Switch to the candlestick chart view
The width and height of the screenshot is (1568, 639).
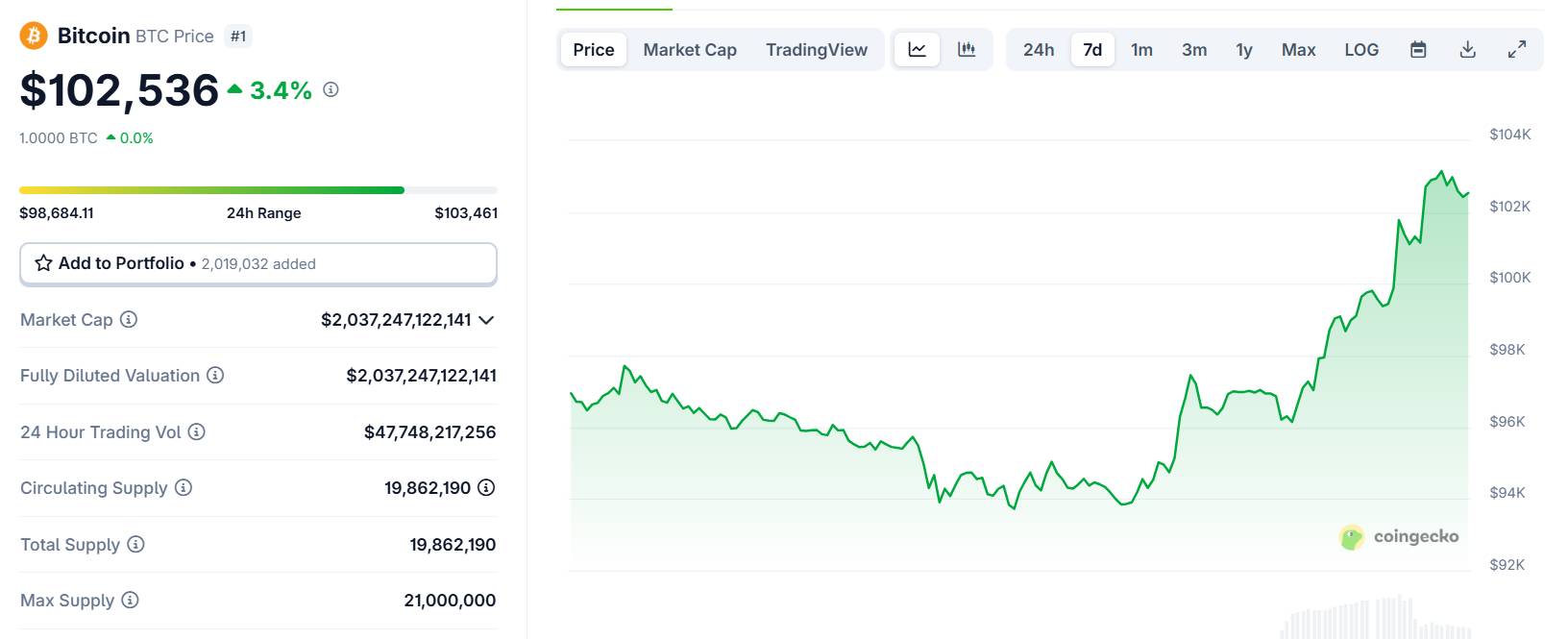967,50
